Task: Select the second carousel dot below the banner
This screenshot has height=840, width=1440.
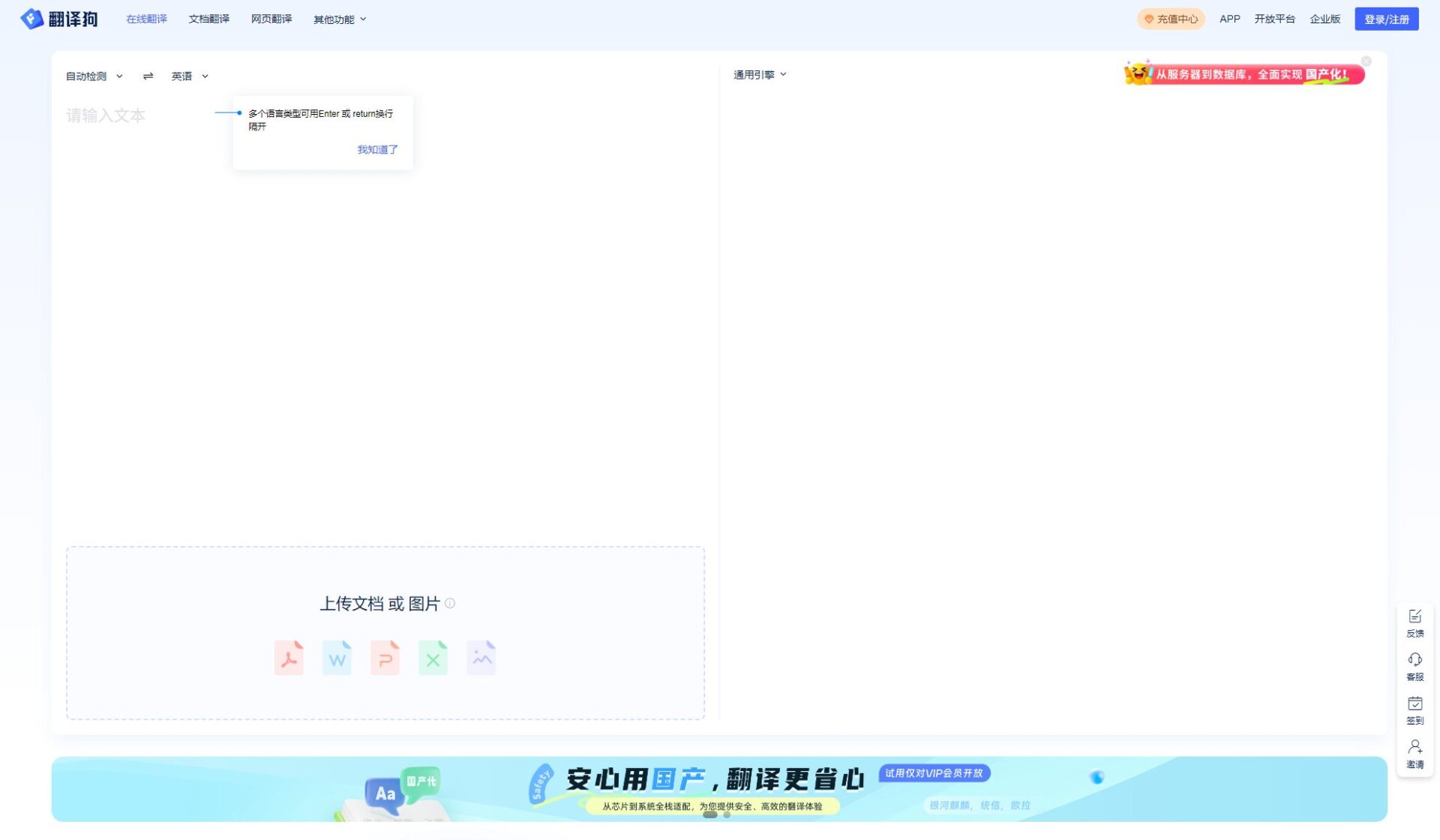Action: click(x=725, y=814)
